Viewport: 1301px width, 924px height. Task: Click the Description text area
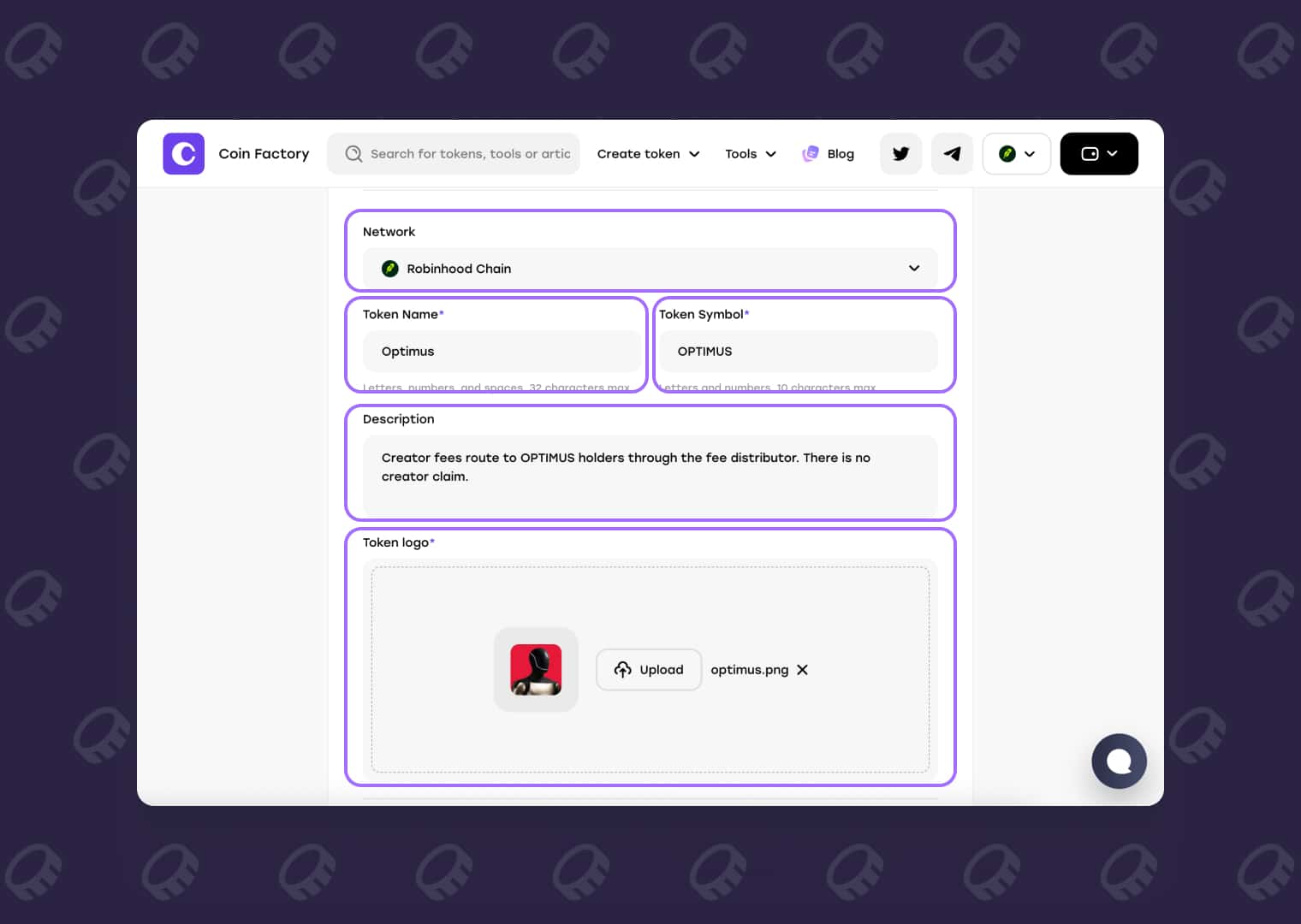click(650, 477)
